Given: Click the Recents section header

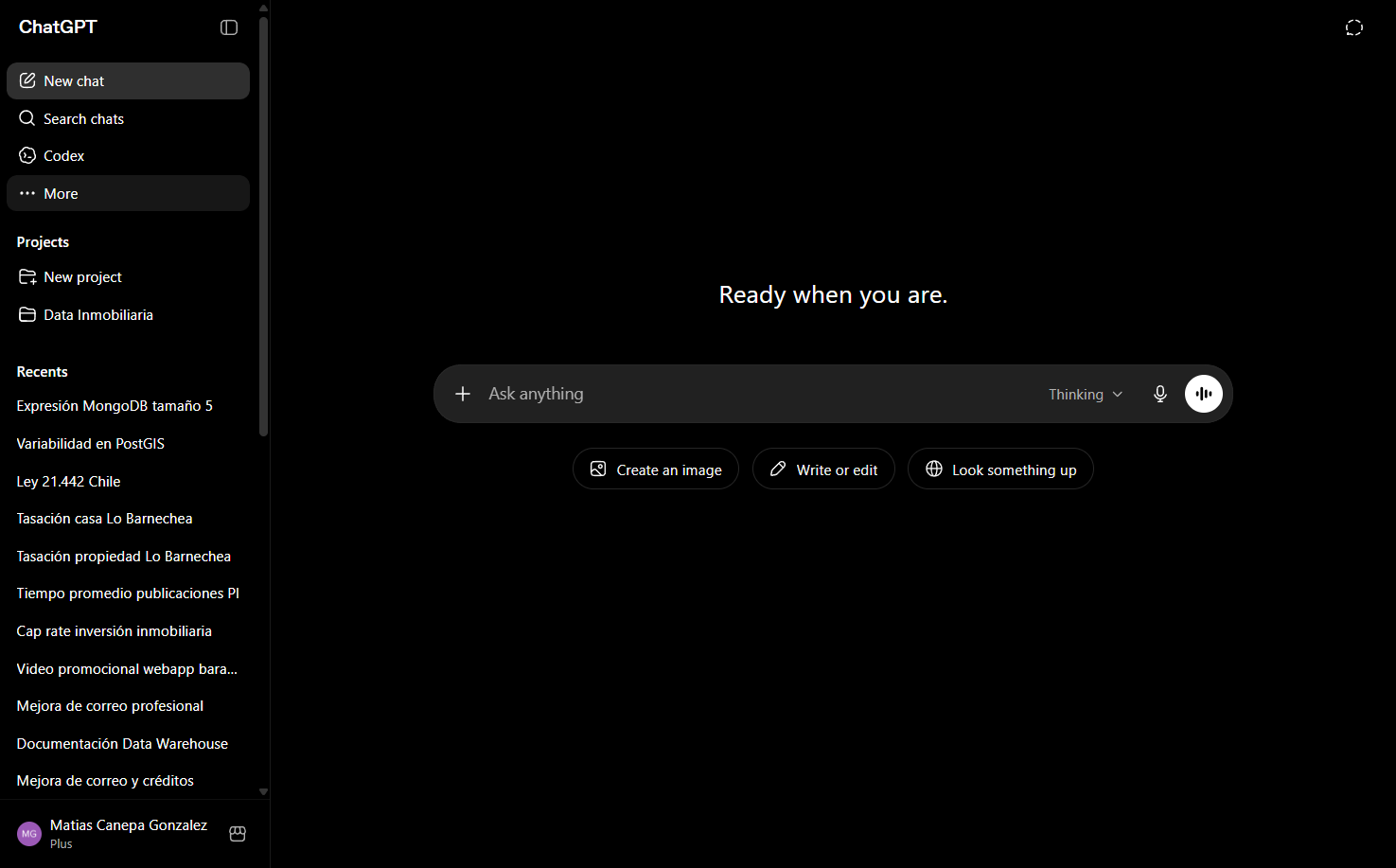Looking at the screenshot, I should click(42, 372).
